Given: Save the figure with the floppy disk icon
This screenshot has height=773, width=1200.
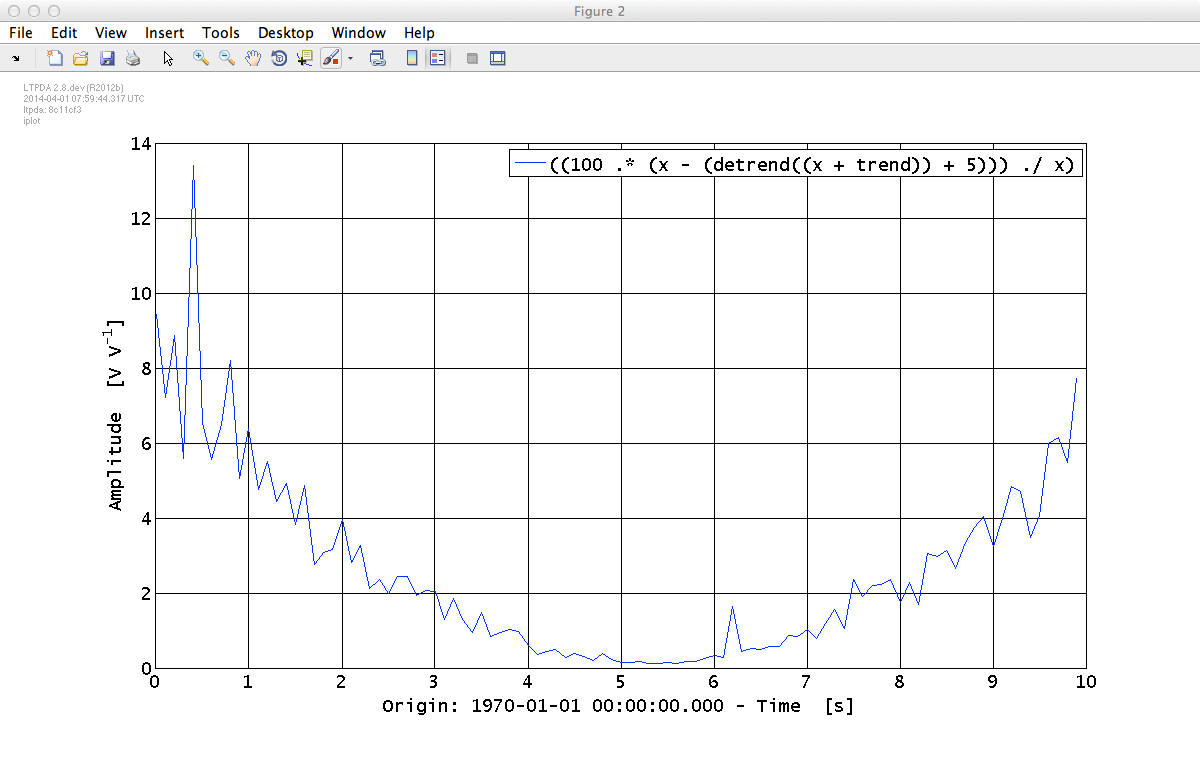Looking at the screenshot, I should 107,59.
